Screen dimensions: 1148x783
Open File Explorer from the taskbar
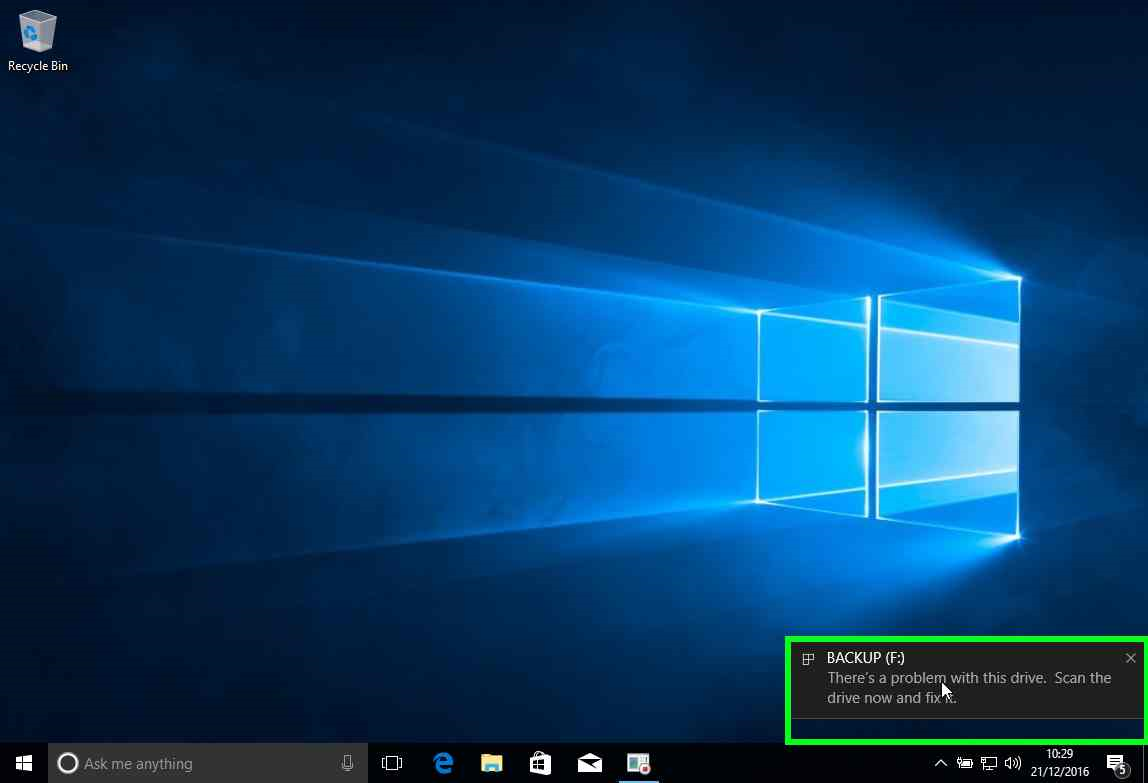click(491, 763)
